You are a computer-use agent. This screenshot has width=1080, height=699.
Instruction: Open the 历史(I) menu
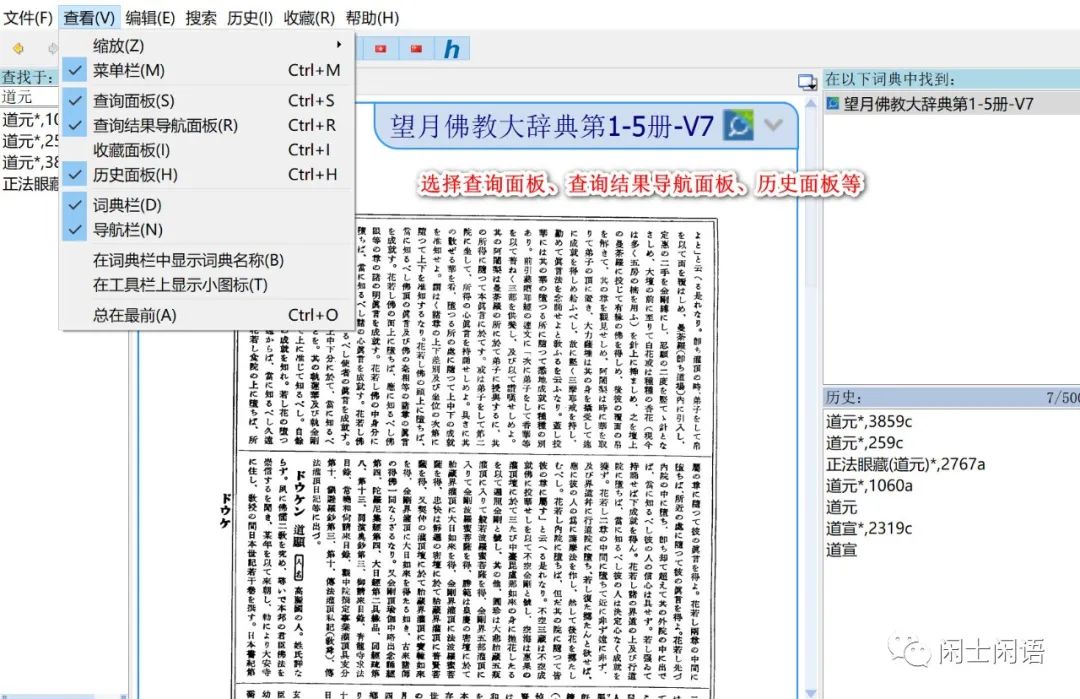[250, 18]
